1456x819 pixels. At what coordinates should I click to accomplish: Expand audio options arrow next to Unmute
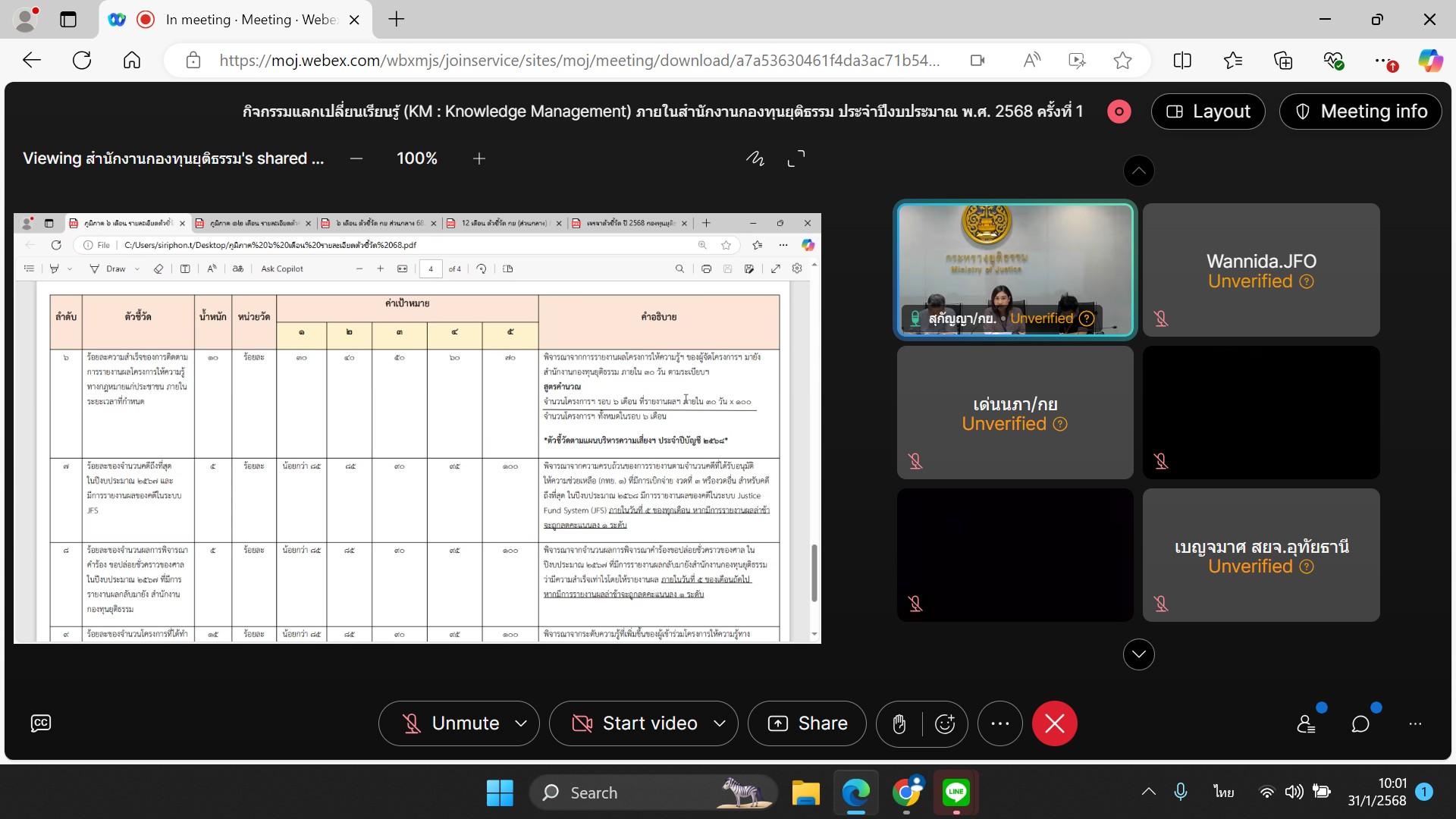(521, 723)
